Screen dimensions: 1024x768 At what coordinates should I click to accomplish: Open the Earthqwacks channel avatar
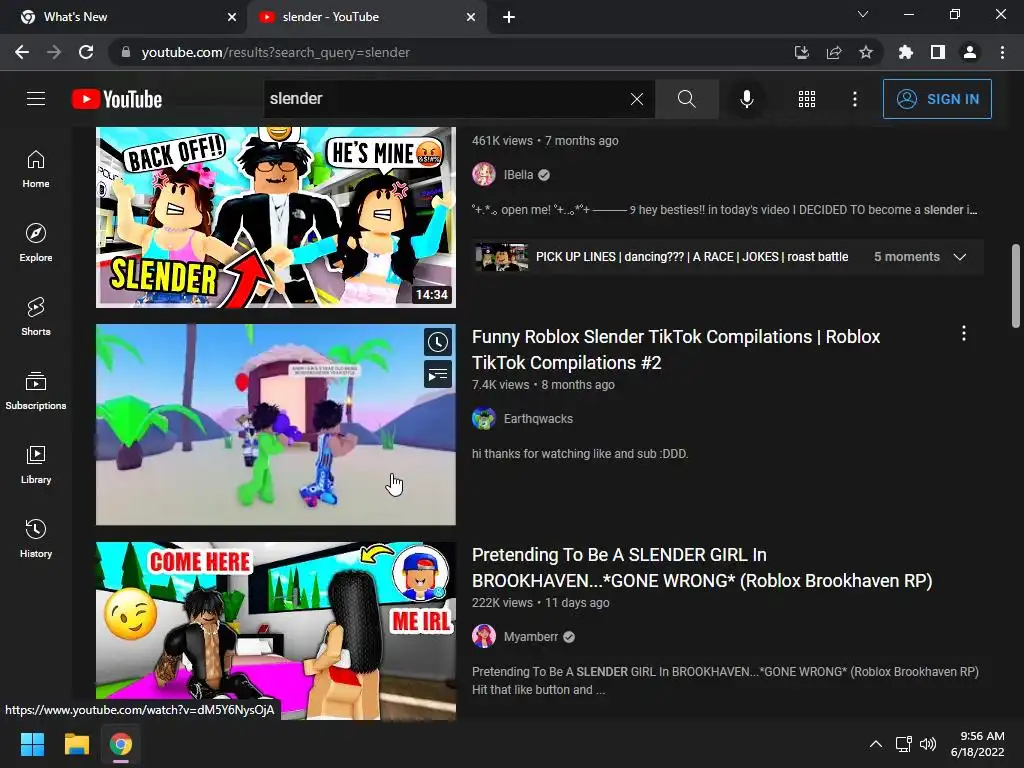coord(484,419)
